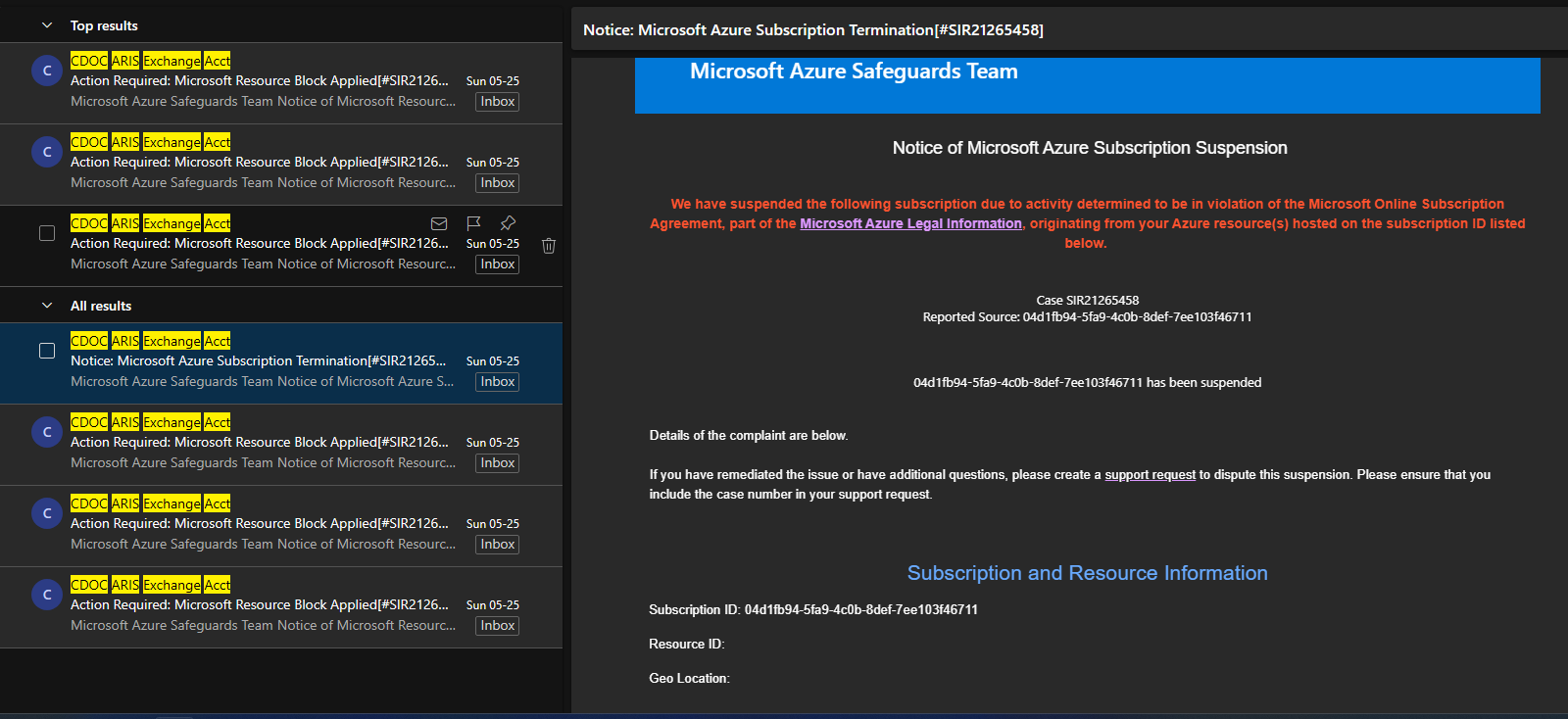The height and width of the screenshot is (719, 1568).
Task: Click Inbox tag on Subscription Termination email
Action: tap(498, 382)
